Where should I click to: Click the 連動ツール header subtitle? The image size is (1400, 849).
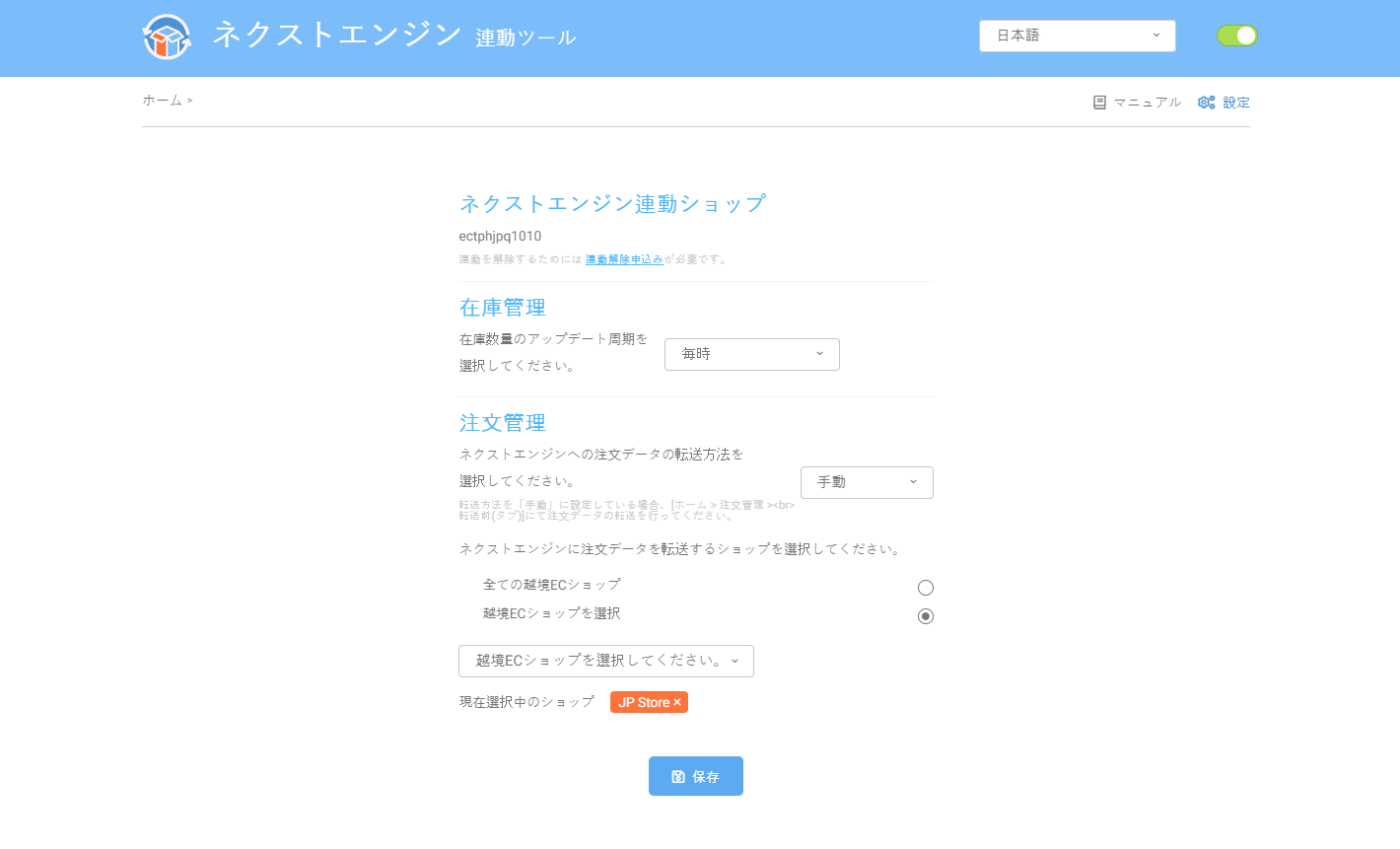[525, 38]
